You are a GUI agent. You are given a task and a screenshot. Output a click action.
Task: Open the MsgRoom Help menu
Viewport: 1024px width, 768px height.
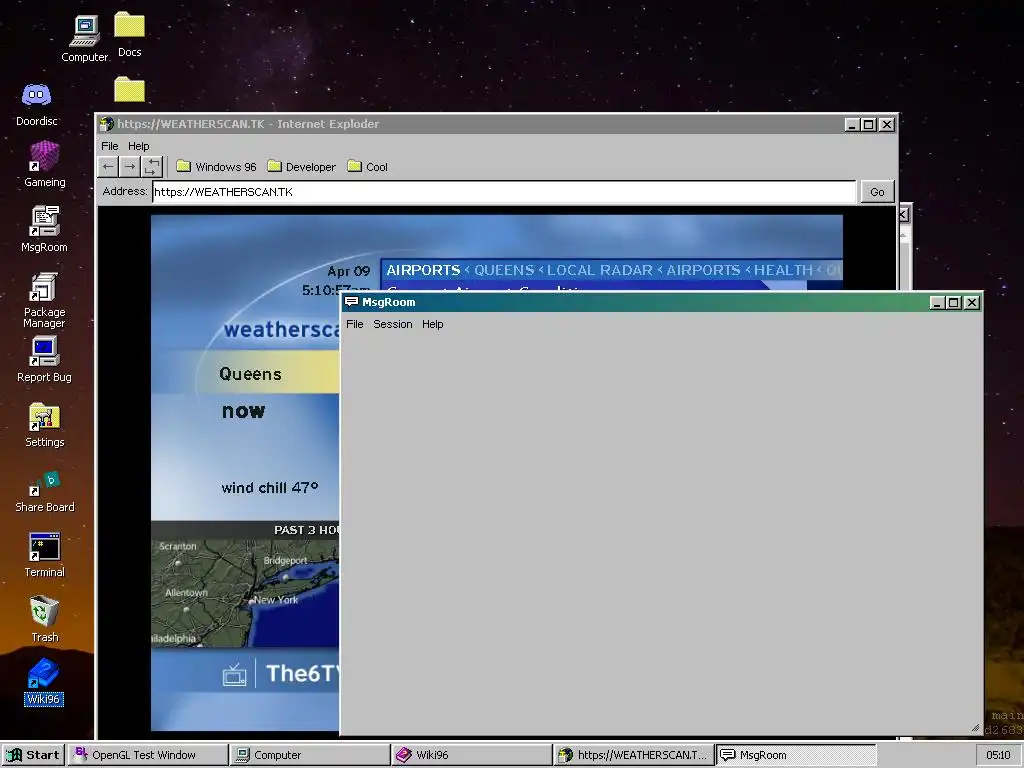click(432, 324)
